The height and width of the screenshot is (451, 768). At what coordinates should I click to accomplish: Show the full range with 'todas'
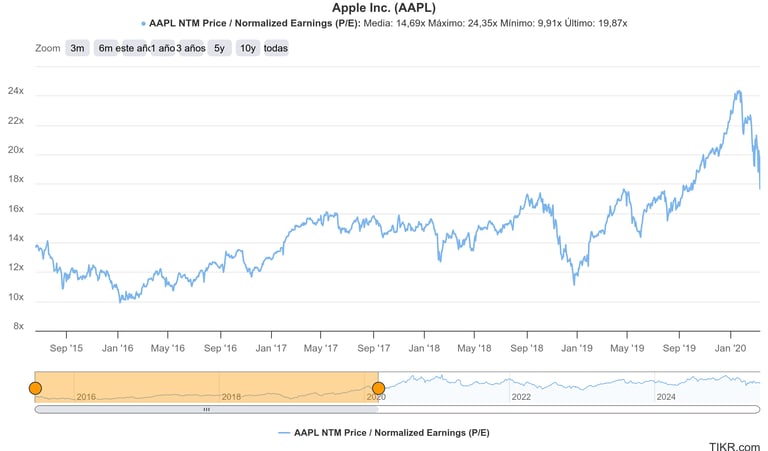[x=276, y=48]
